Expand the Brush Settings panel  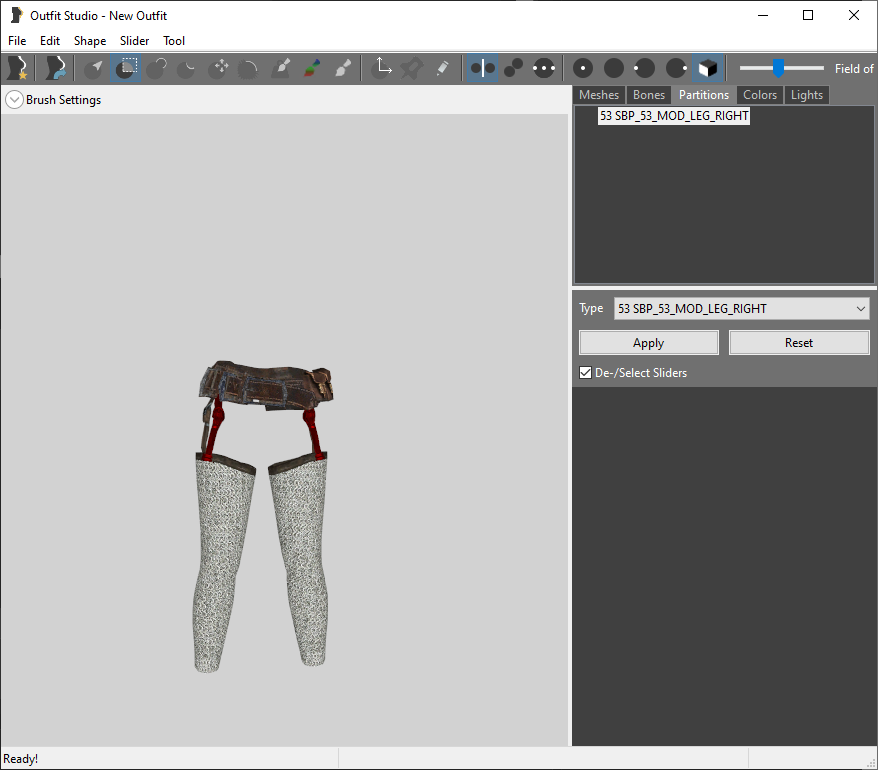[14, 100]
